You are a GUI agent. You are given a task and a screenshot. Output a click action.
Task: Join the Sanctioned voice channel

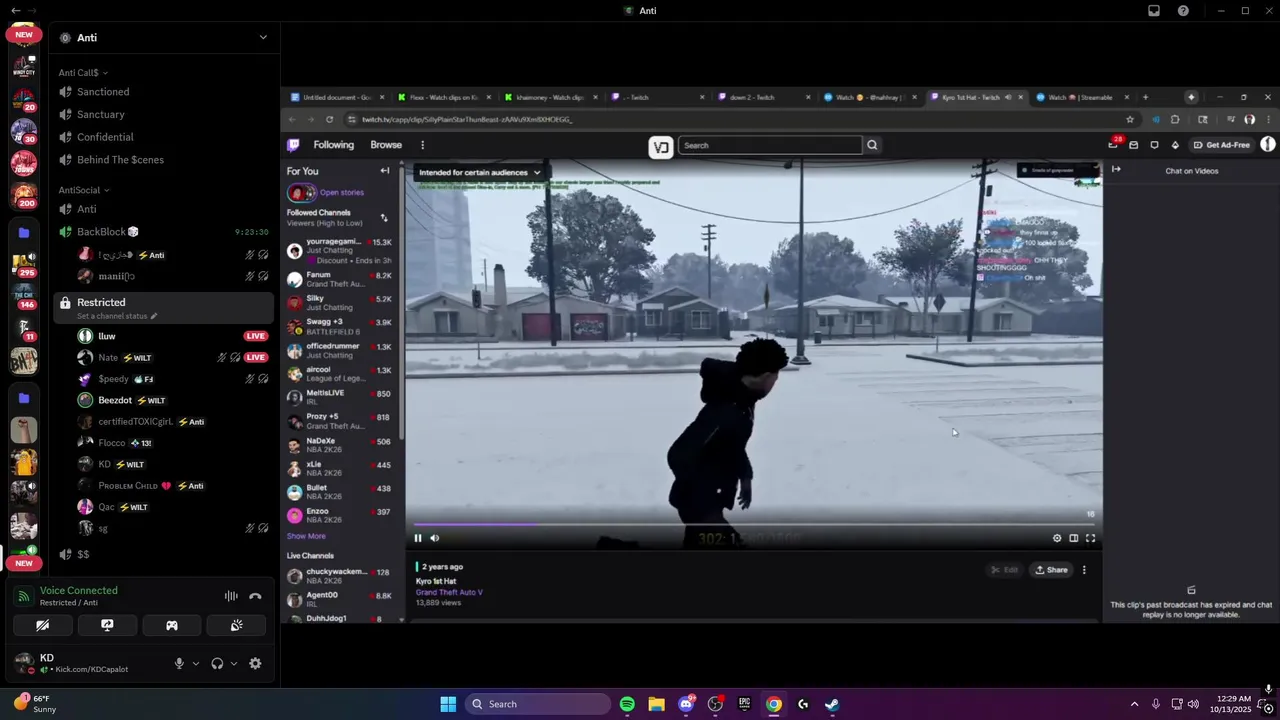tap(103, 92)
